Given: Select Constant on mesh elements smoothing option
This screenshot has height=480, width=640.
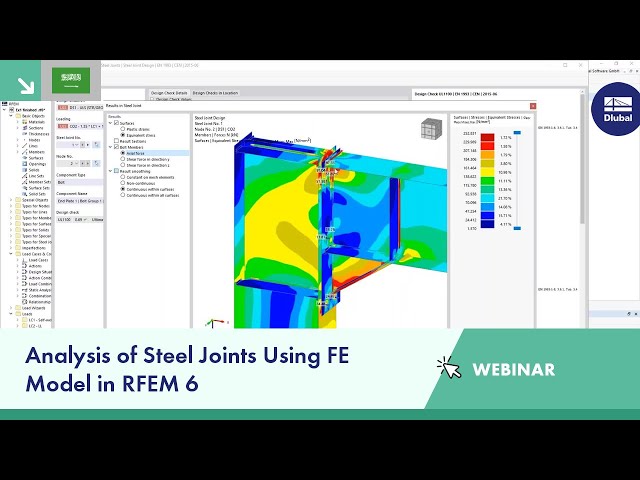Looking at the screenshot, I should pos(122,177).
